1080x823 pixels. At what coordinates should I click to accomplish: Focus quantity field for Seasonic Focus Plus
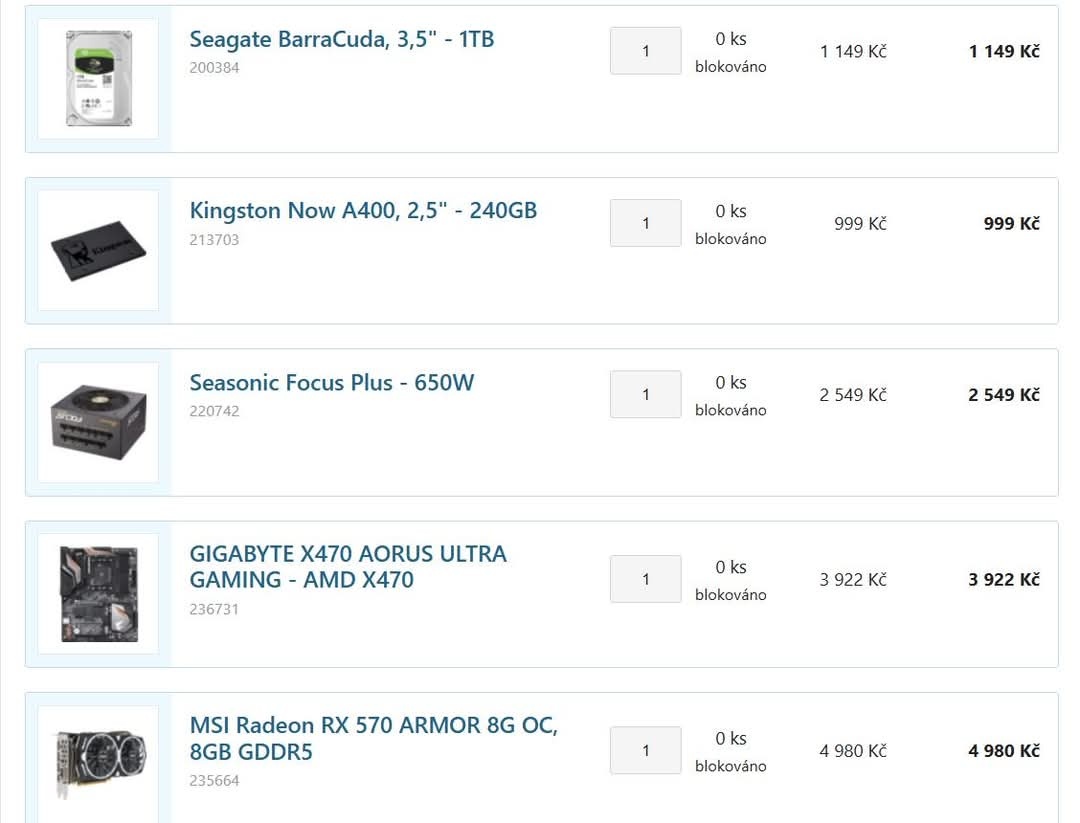(x=645, y=395)
